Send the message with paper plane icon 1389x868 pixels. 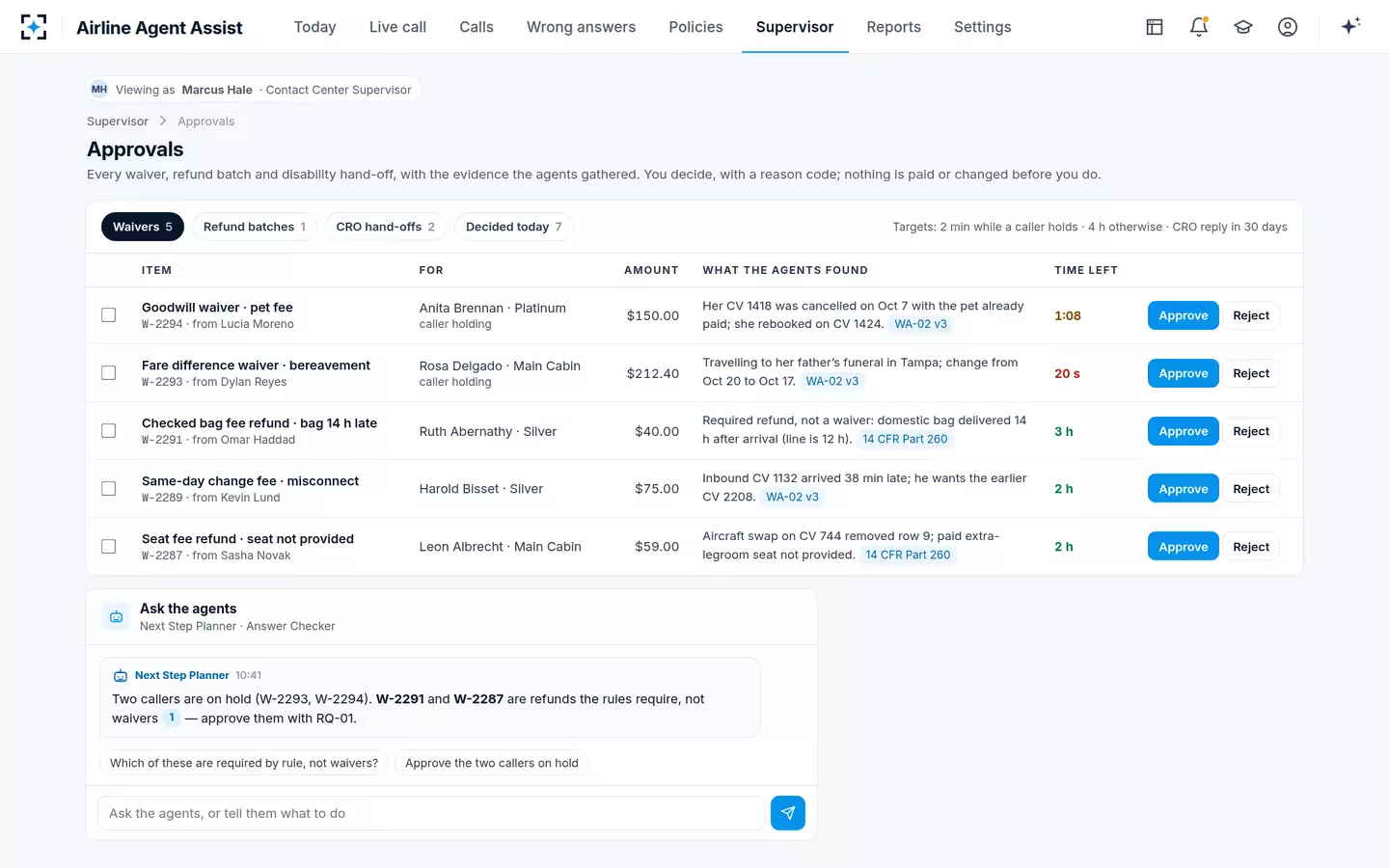click(788, 813)
